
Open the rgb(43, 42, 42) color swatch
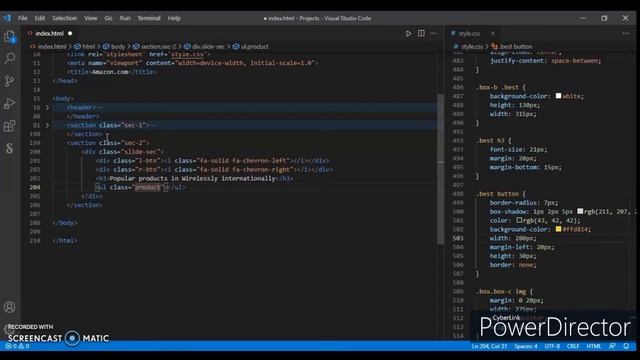(519, 220)
